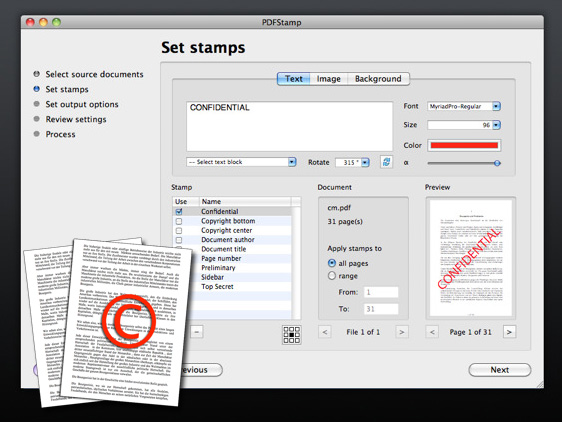Screen dimensions: 562x422
Task: Go to next file arrow
Action: (402, 332)
